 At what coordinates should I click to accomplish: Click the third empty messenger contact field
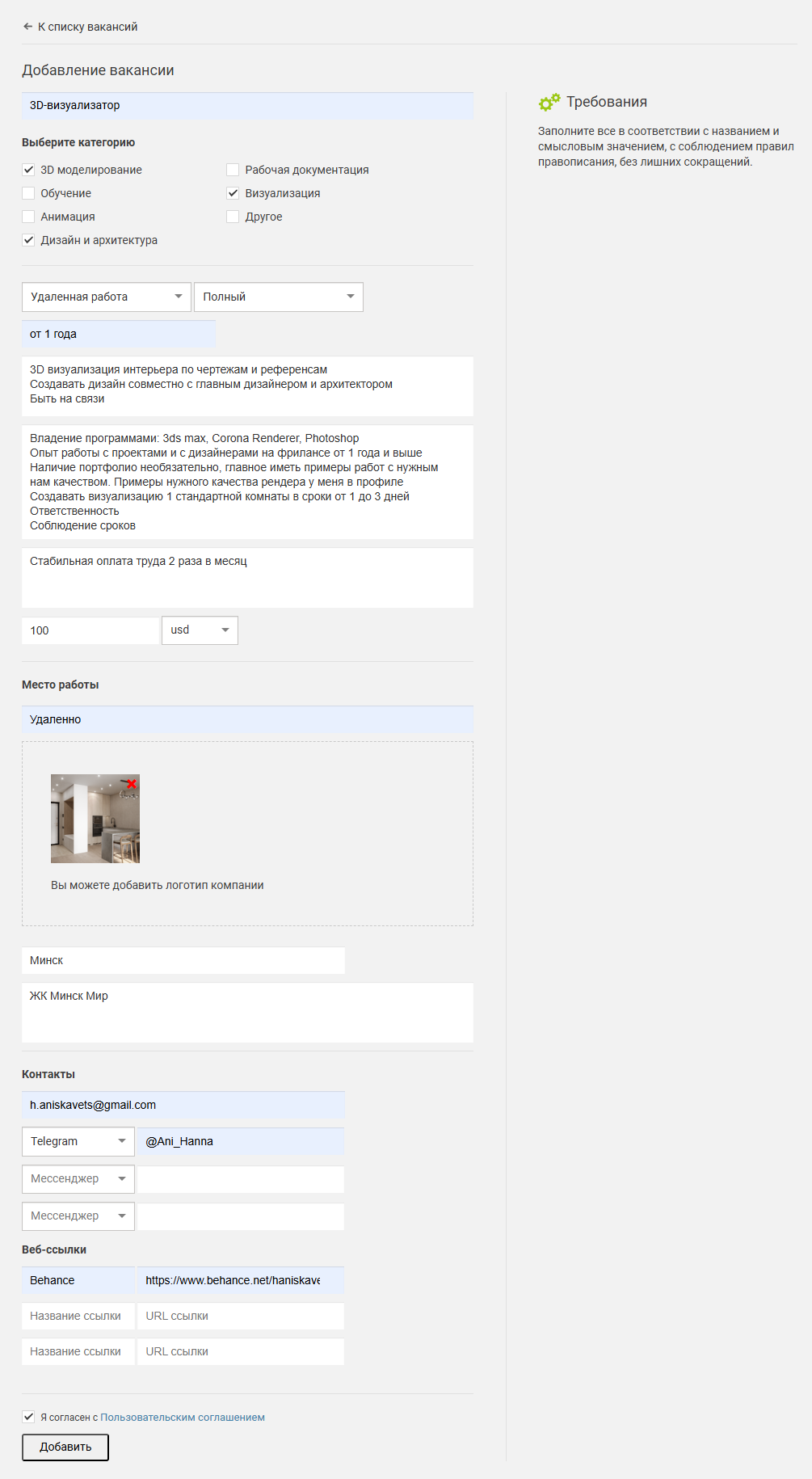point(241,1216)
